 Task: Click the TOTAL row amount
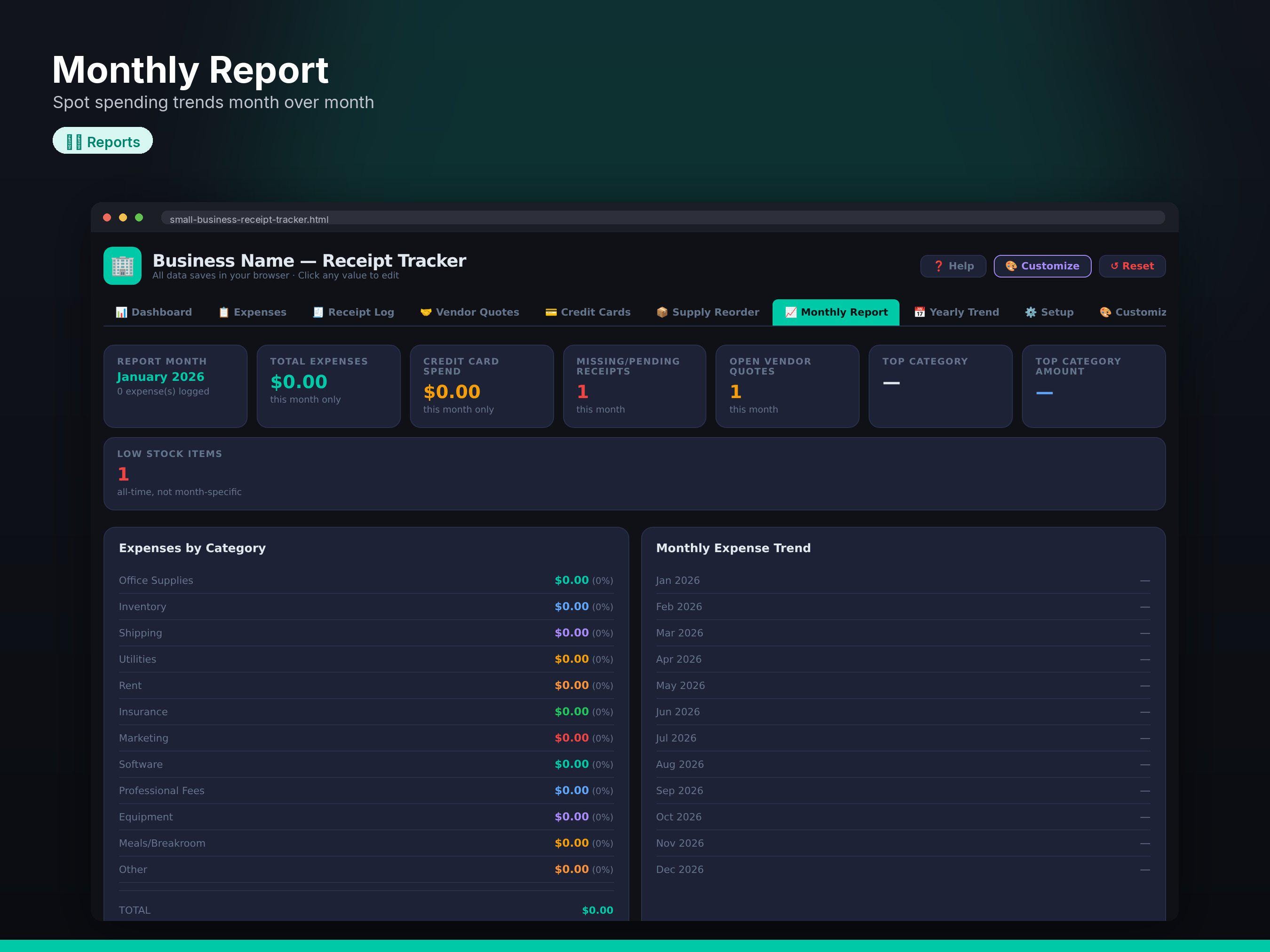click(x=598, y=910)
